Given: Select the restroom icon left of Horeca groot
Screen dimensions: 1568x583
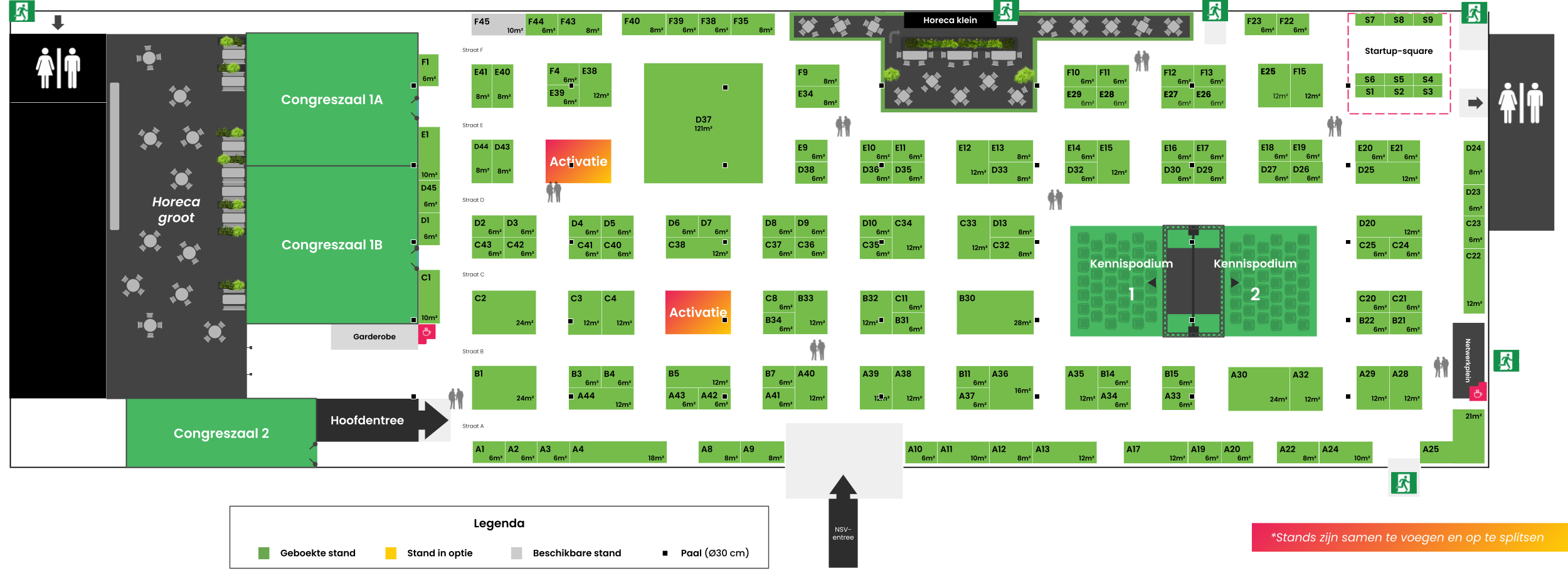Looking at the screenshot, I should click(x=58, y=68).
